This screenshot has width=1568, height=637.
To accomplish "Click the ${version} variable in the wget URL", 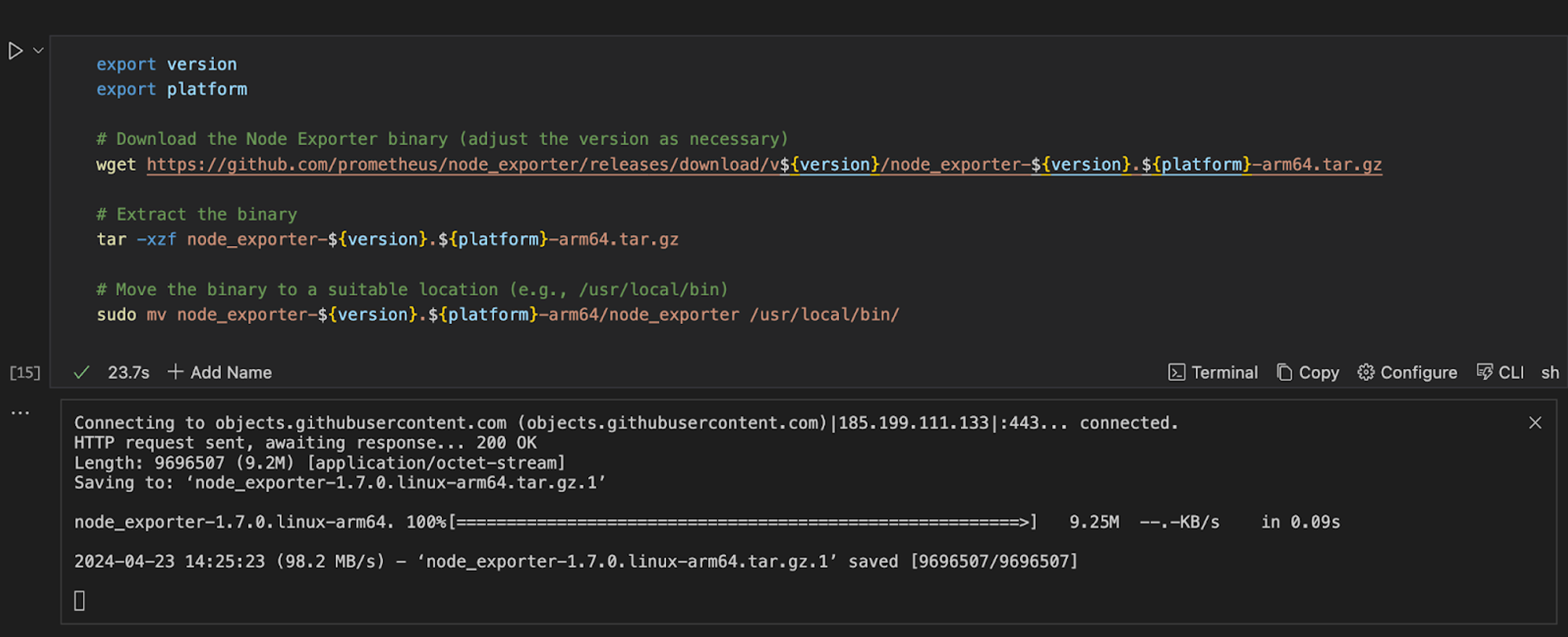I will tap(831, 164).
